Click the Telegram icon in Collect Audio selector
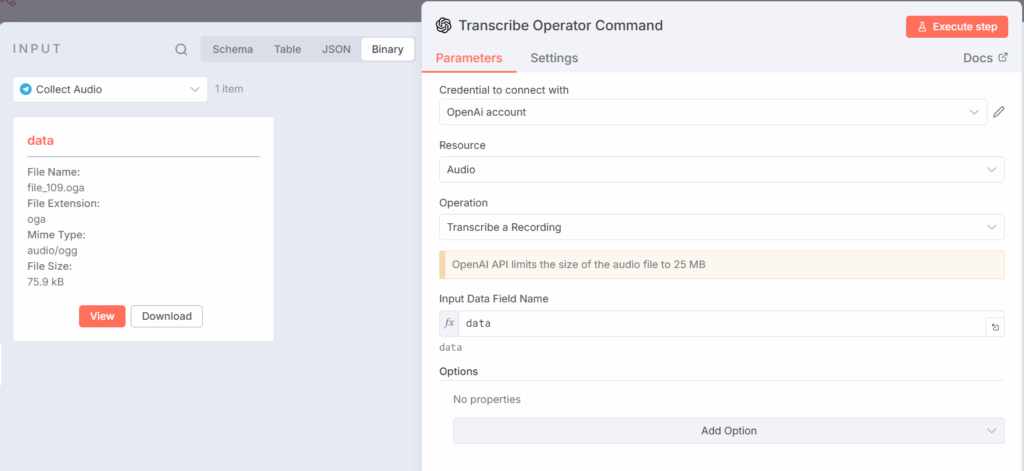This screenshot has height=471, width=1024. point(25,89)
